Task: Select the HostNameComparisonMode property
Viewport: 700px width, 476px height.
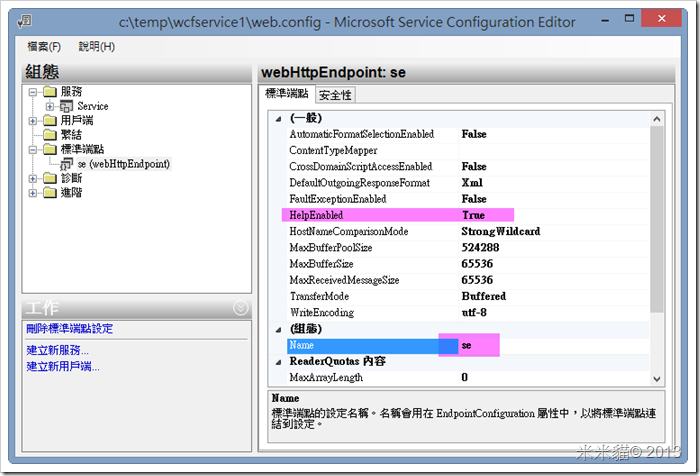Action: tap(349, 231)
